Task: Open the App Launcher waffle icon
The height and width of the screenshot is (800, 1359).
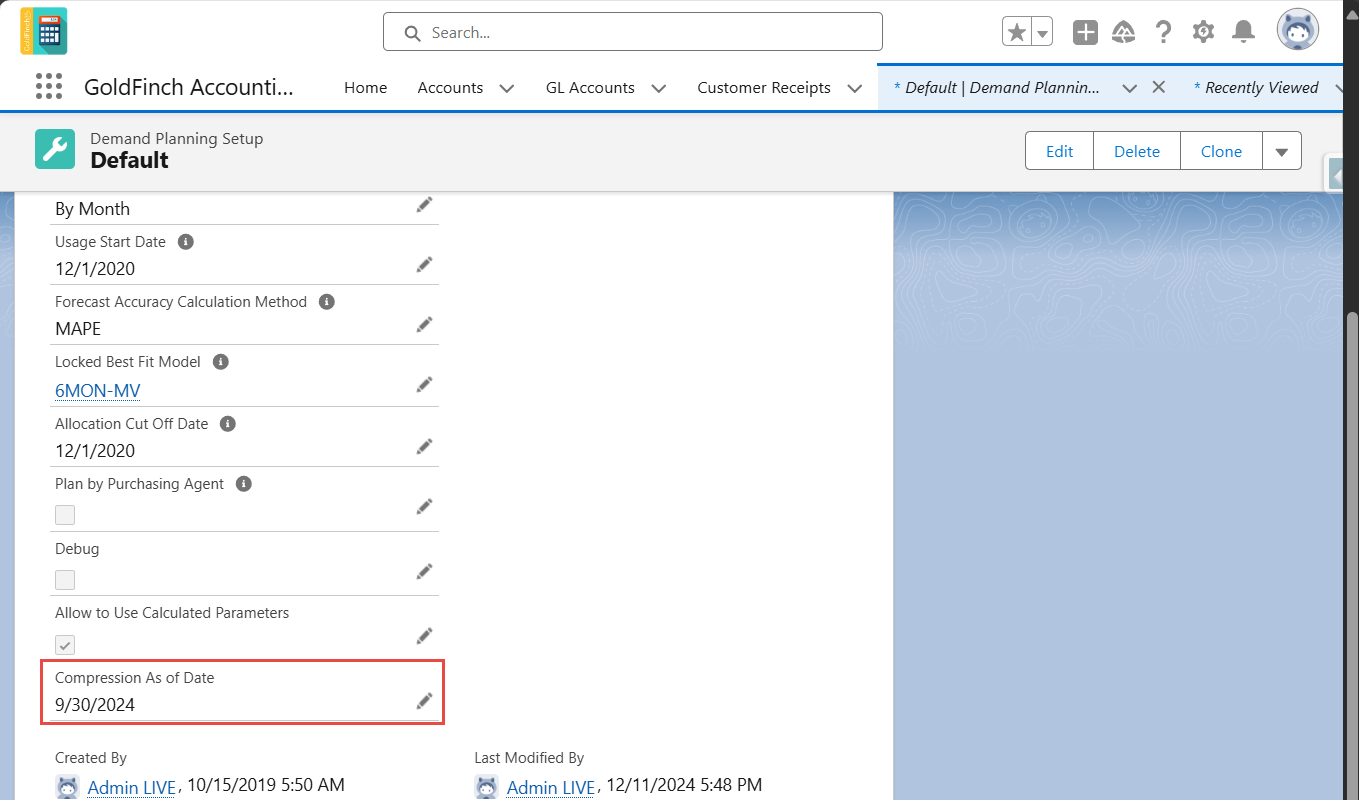Action: click(x=49, y=87)
